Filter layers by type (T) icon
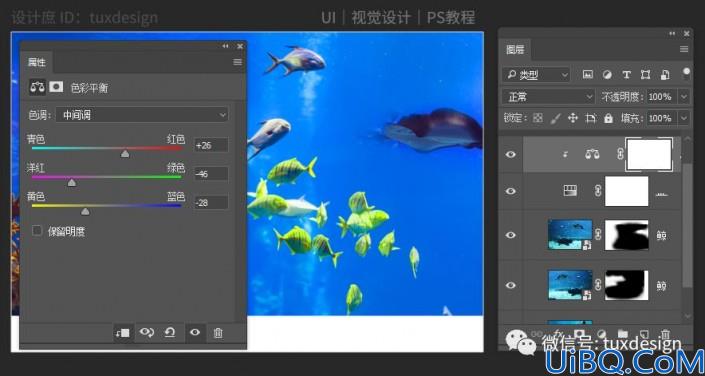The image size is (705, 376). pos(626,75)
